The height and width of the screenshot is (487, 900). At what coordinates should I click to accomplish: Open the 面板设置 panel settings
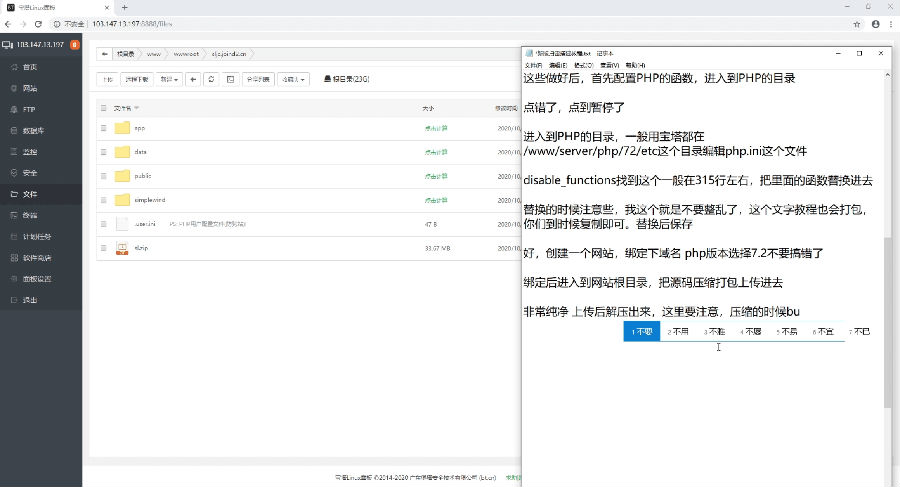37,279
